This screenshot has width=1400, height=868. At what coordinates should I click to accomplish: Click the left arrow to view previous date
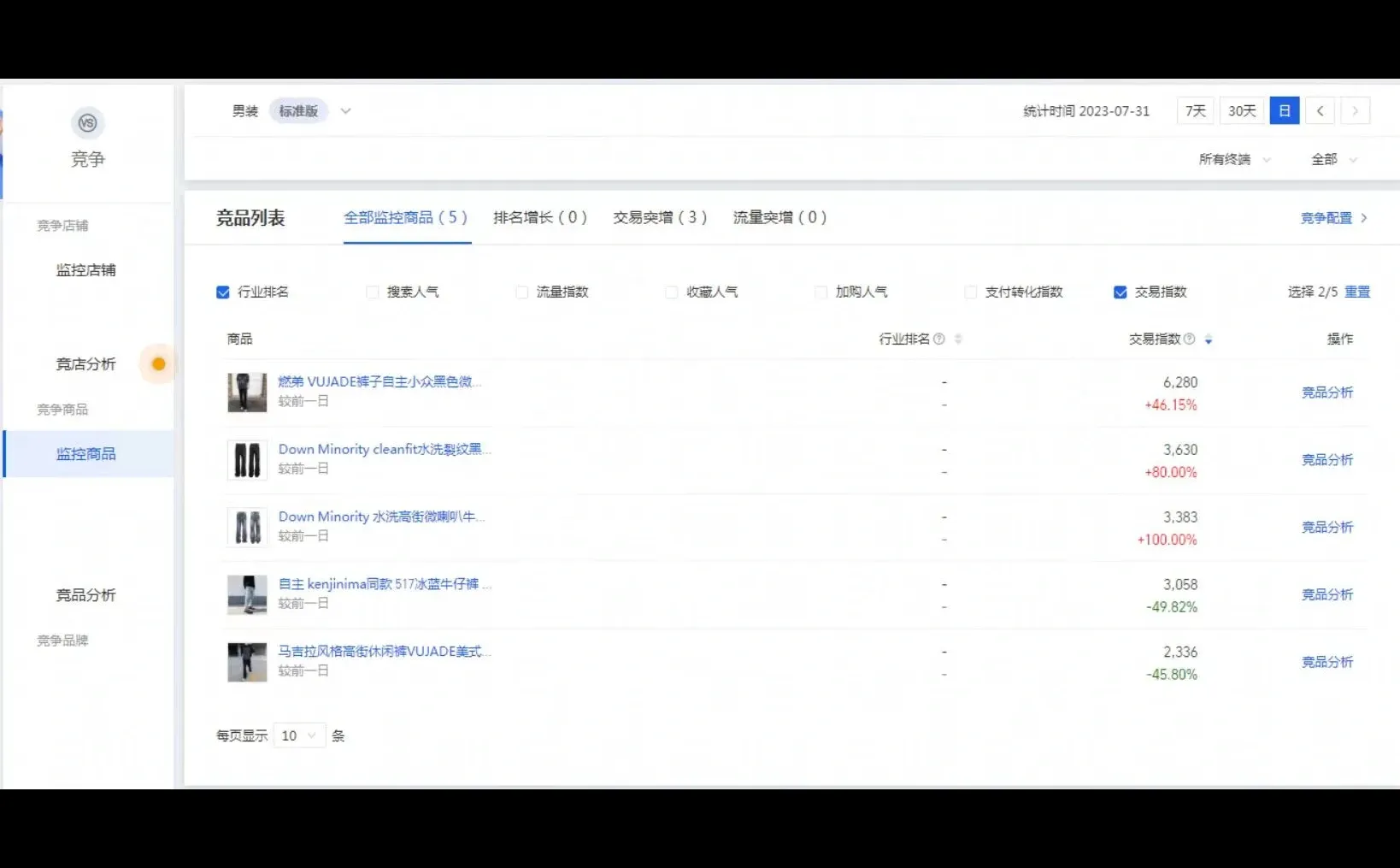[x=1320, y=110]
